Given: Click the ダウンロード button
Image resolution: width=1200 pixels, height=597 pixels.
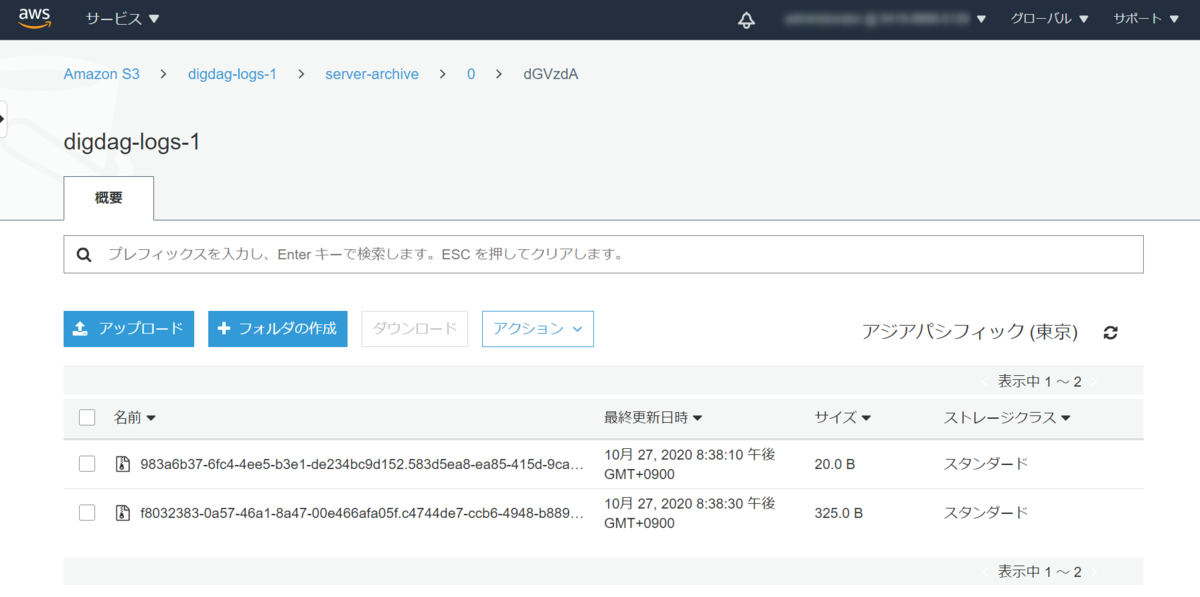Looking at the screenshot, I should pyautogui.click(x=415, y=329).
